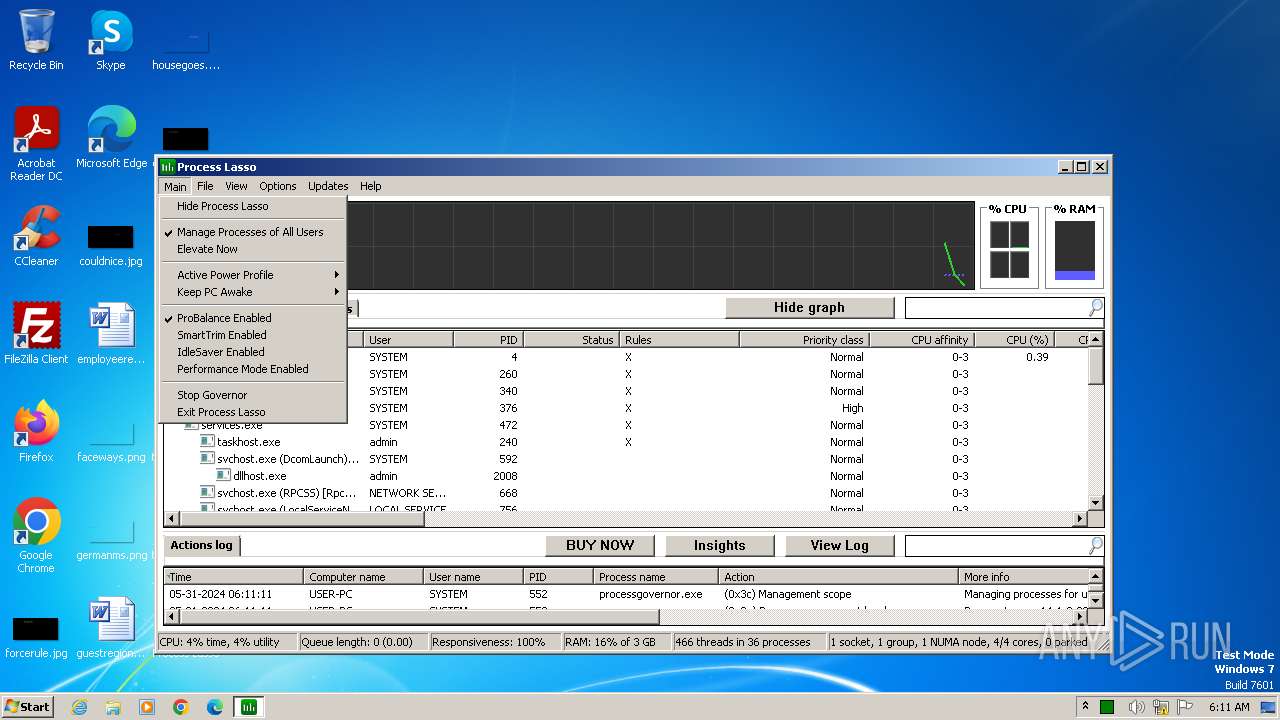Open the guestregion Word document icon
This screenshot has height=720, width=1280.
(x=111, y=628)
